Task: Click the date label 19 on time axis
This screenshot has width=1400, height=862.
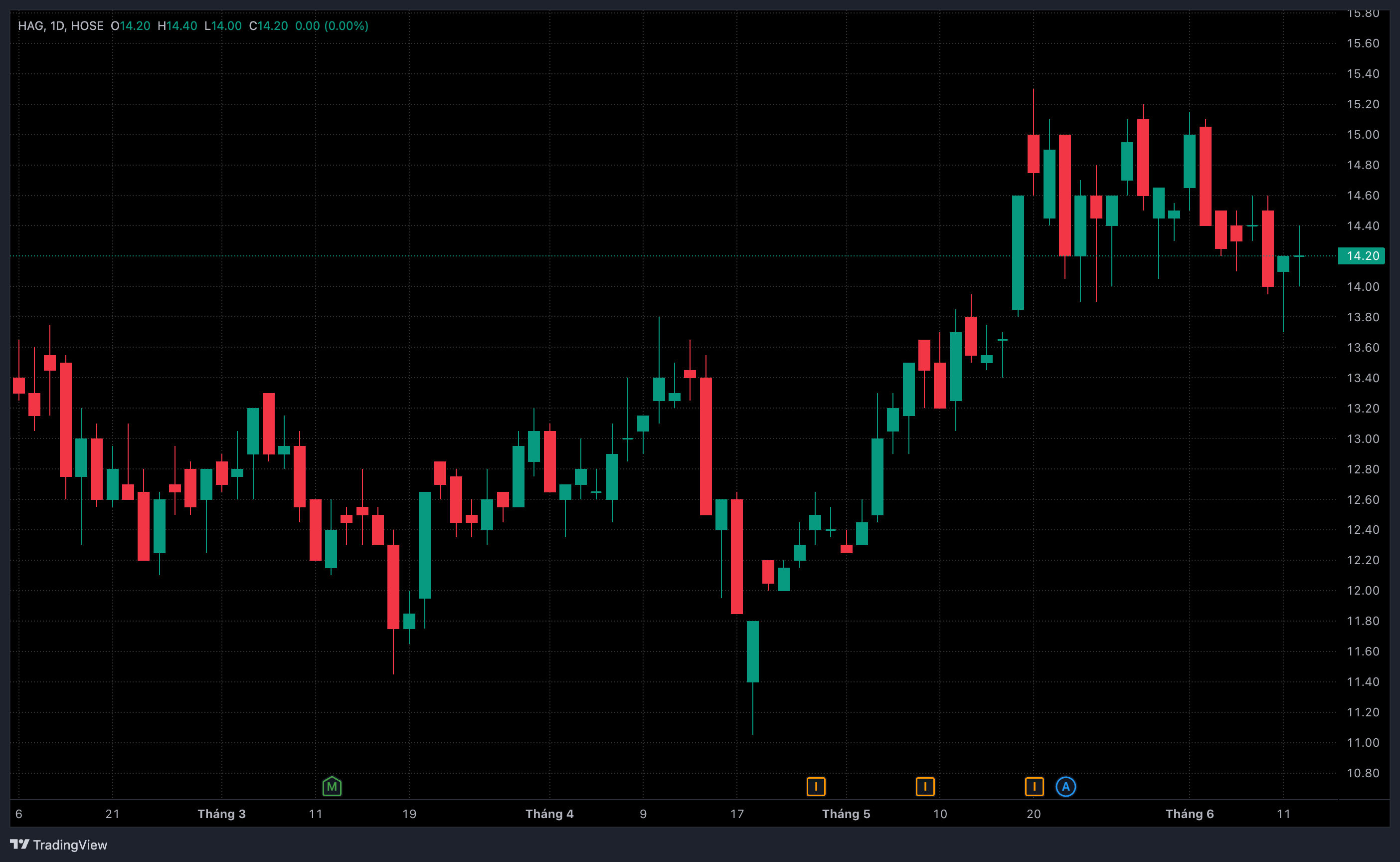Action: (x=409, y=814)
